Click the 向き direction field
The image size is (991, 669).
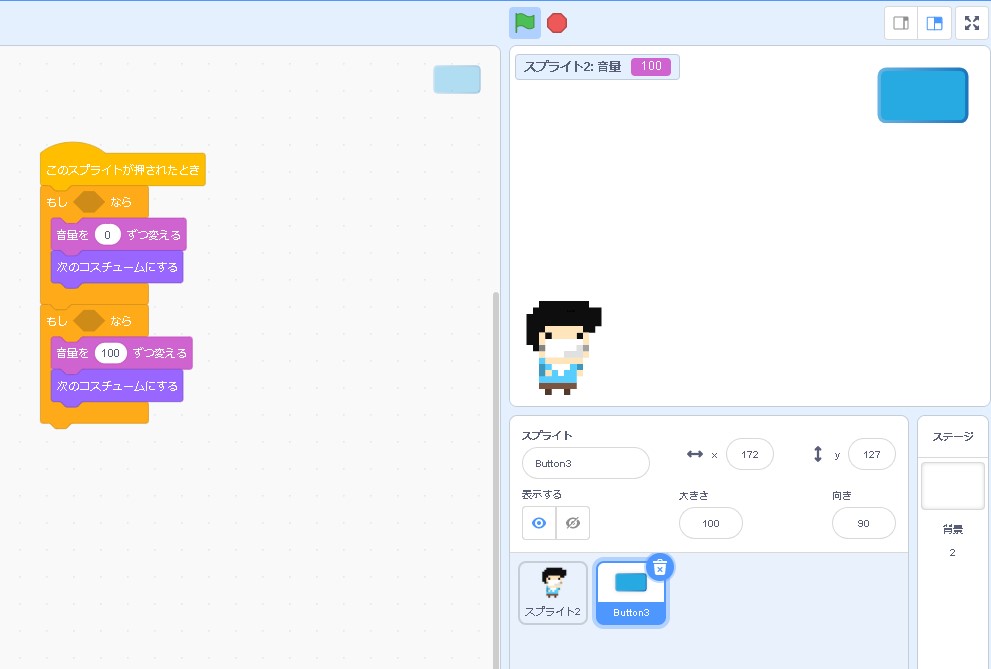863,523
